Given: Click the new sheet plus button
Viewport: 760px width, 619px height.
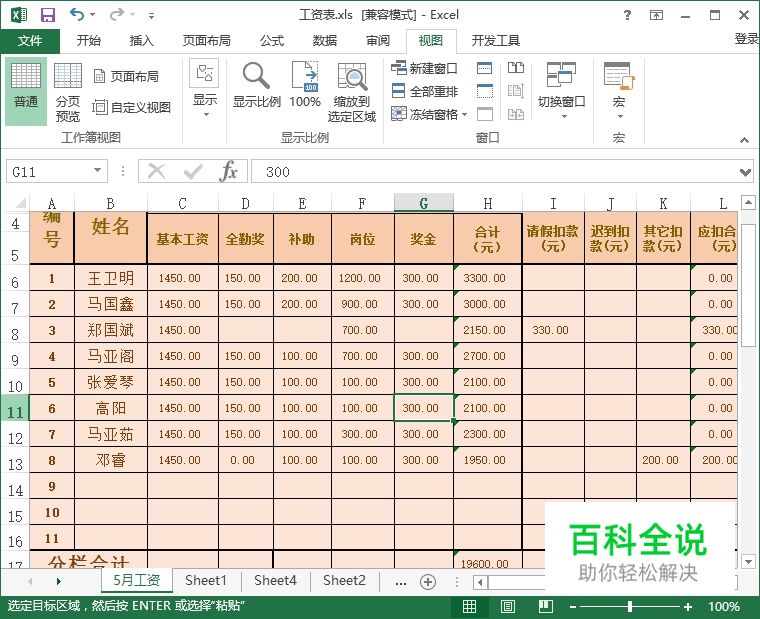Looking at the screenshot, I should click(428, 582).
